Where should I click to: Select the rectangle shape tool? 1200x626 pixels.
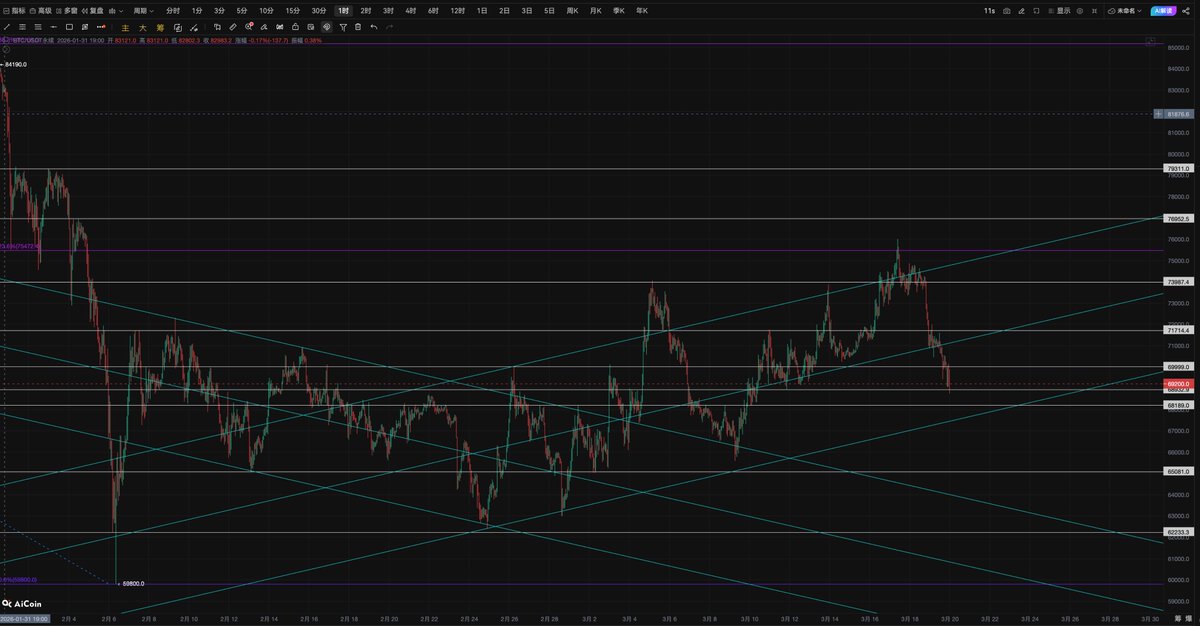[69, 27]
